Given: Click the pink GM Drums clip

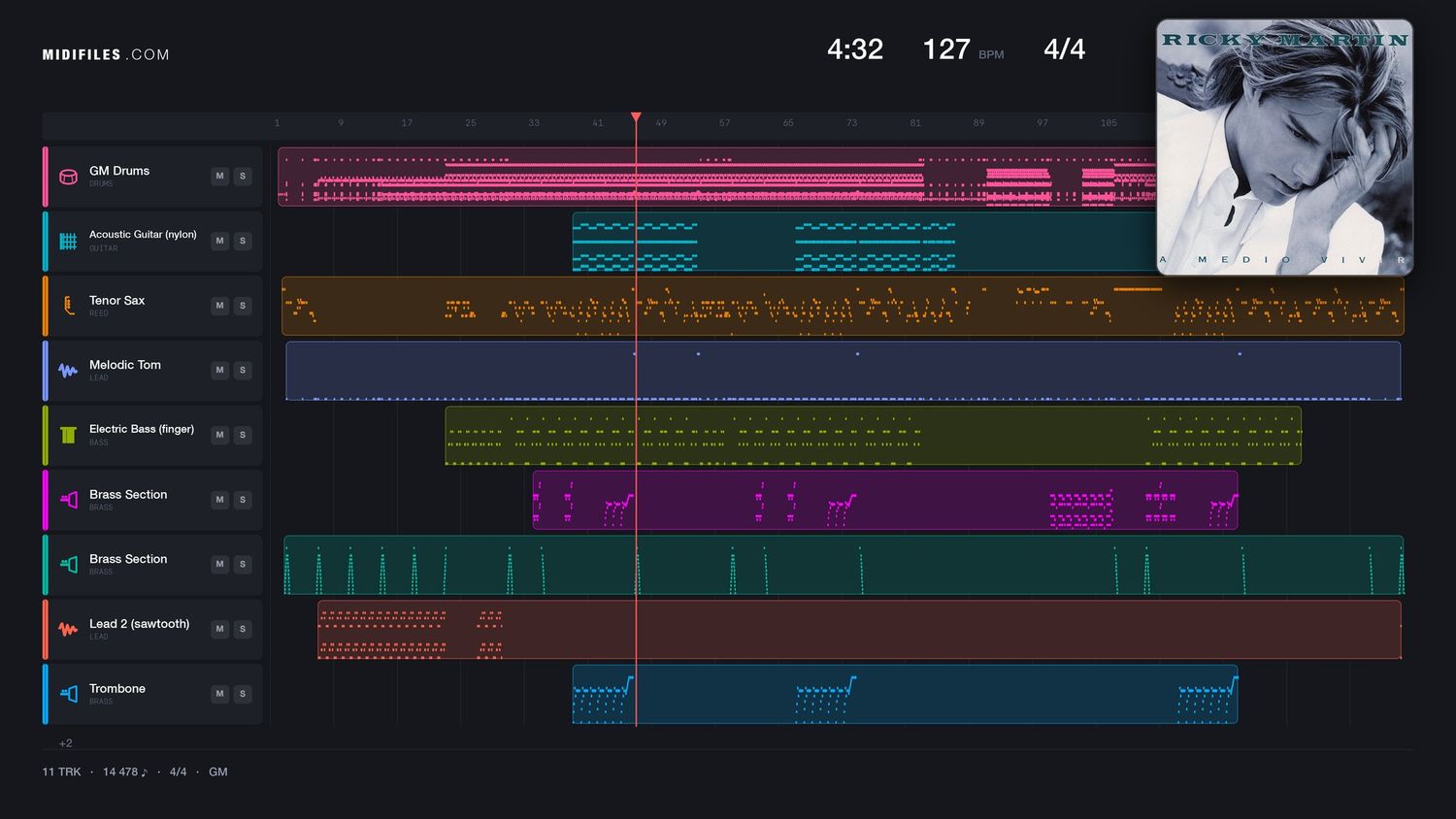Looking at the screenshot, I should point(716,177).
